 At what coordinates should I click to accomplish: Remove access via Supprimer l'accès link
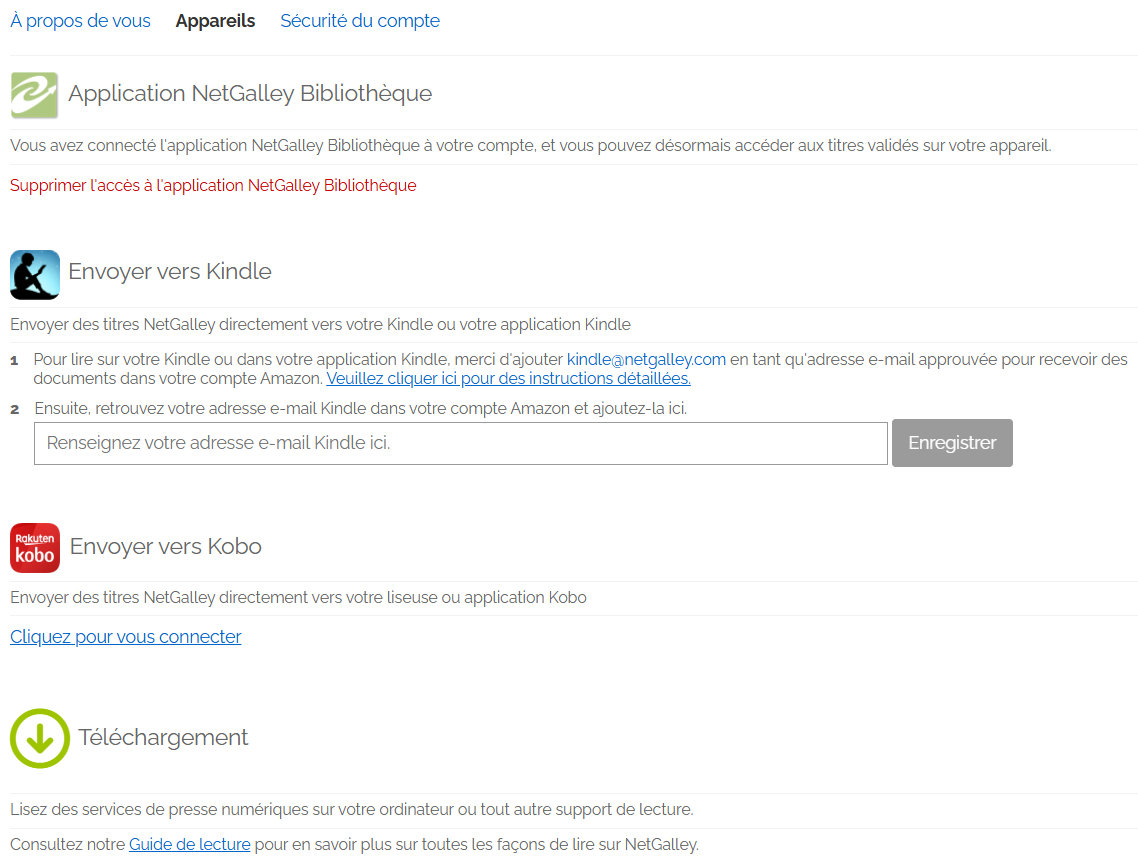[x=213, y=186]
